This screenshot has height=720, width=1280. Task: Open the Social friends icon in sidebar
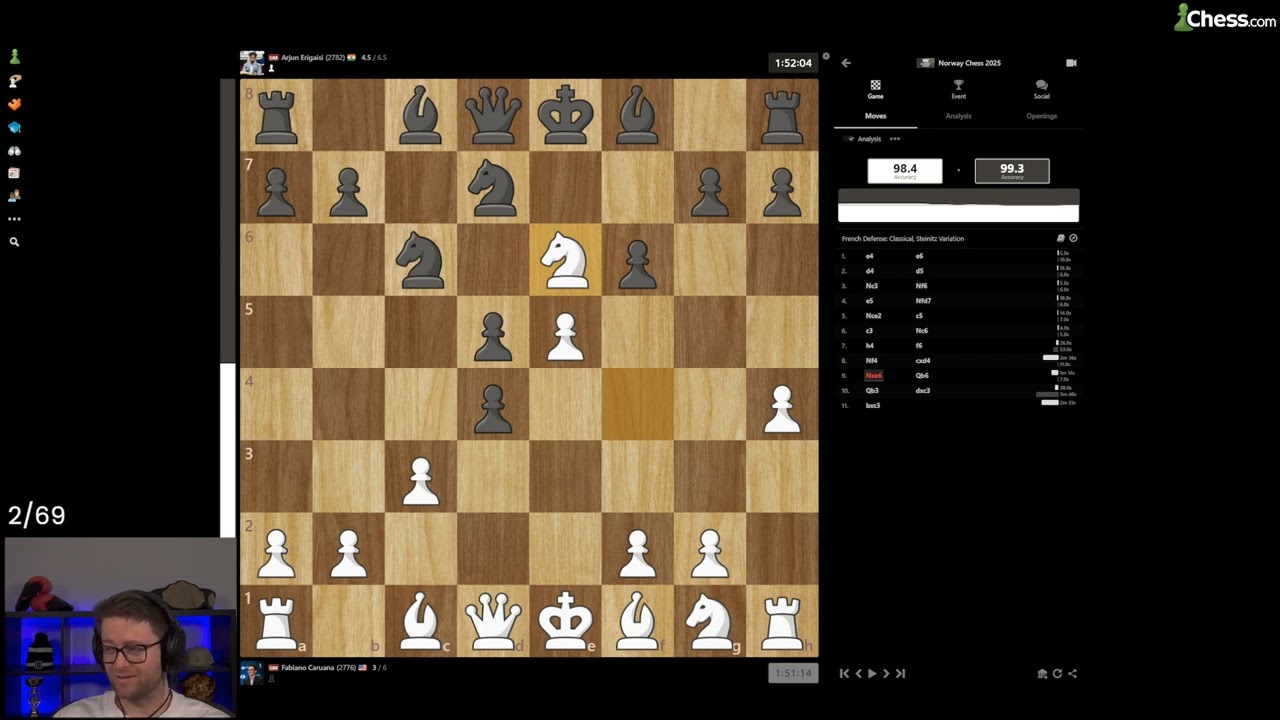pyautogui.click(x=14, y=196)
